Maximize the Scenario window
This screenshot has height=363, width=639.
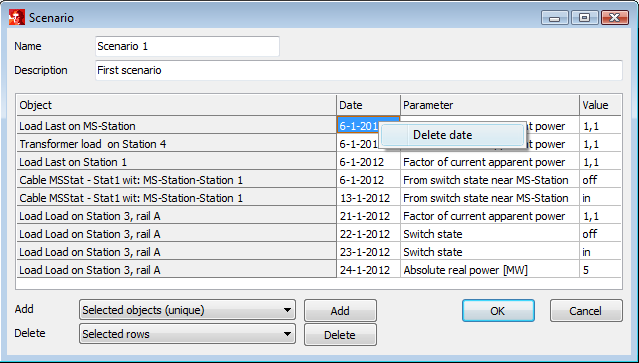(584, 18)
